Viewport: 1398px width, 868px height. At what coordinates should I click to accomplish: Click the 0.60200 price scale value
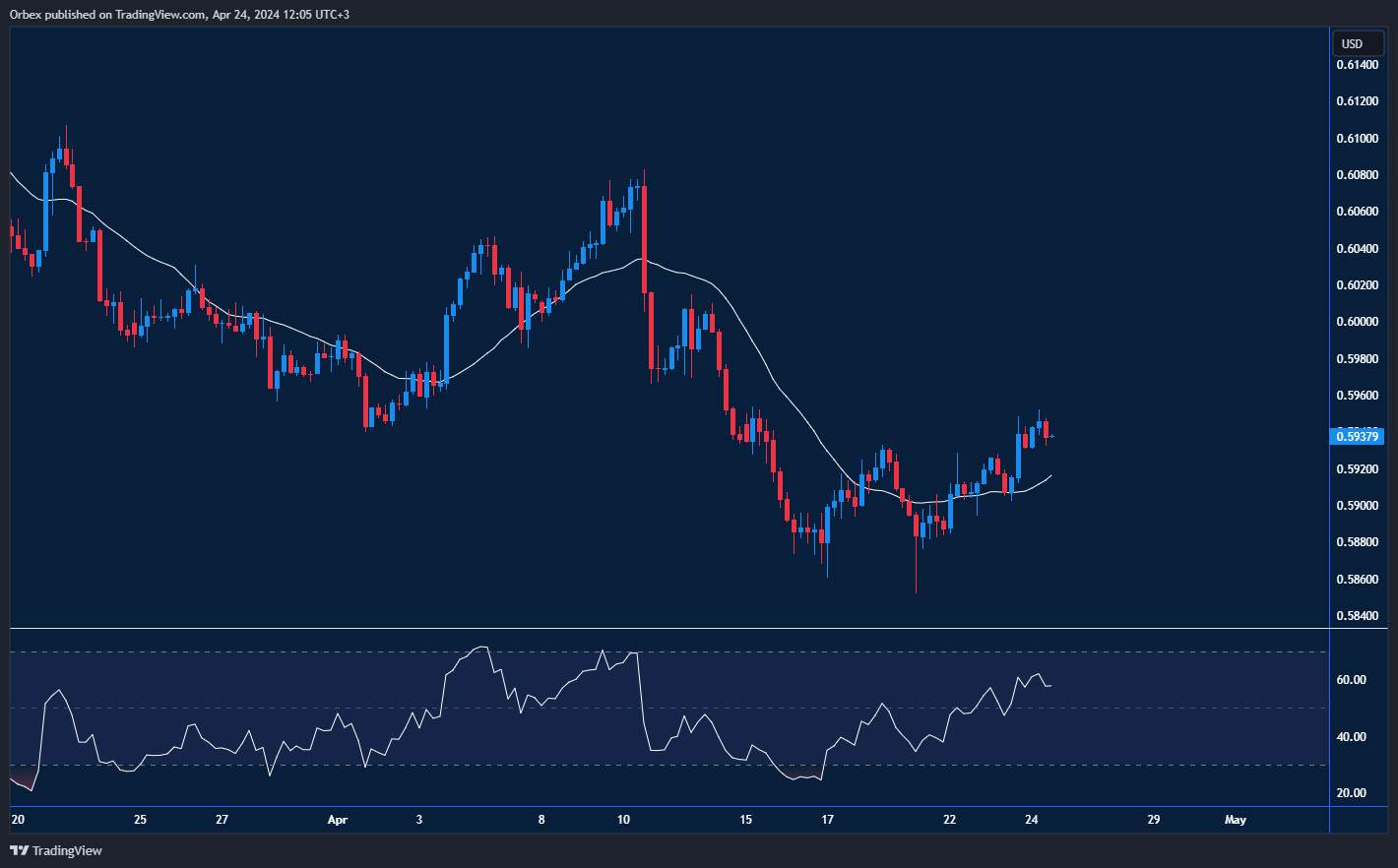click(x=1357, y=285)
